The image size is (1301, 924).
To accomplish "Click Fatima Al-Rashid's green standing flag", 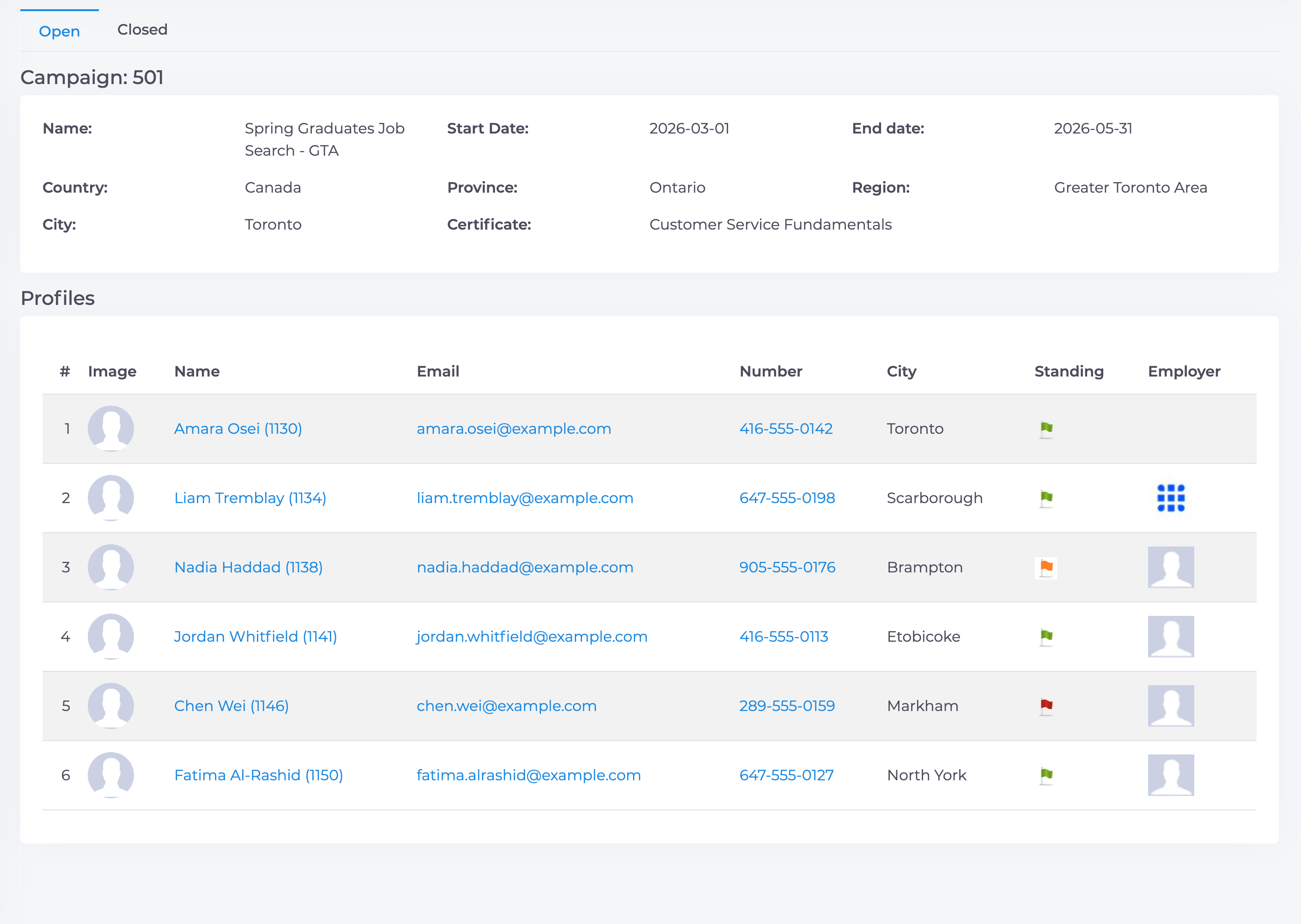I will 1046,776.
